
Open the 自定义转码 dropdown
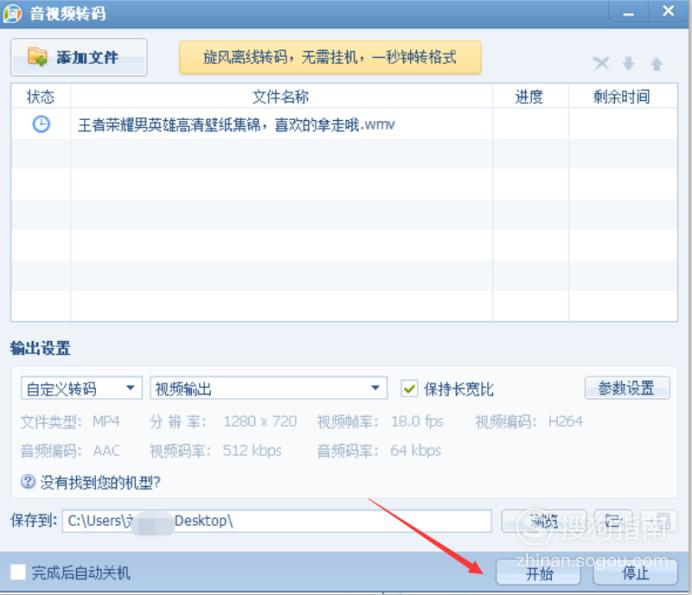point(82,388)
